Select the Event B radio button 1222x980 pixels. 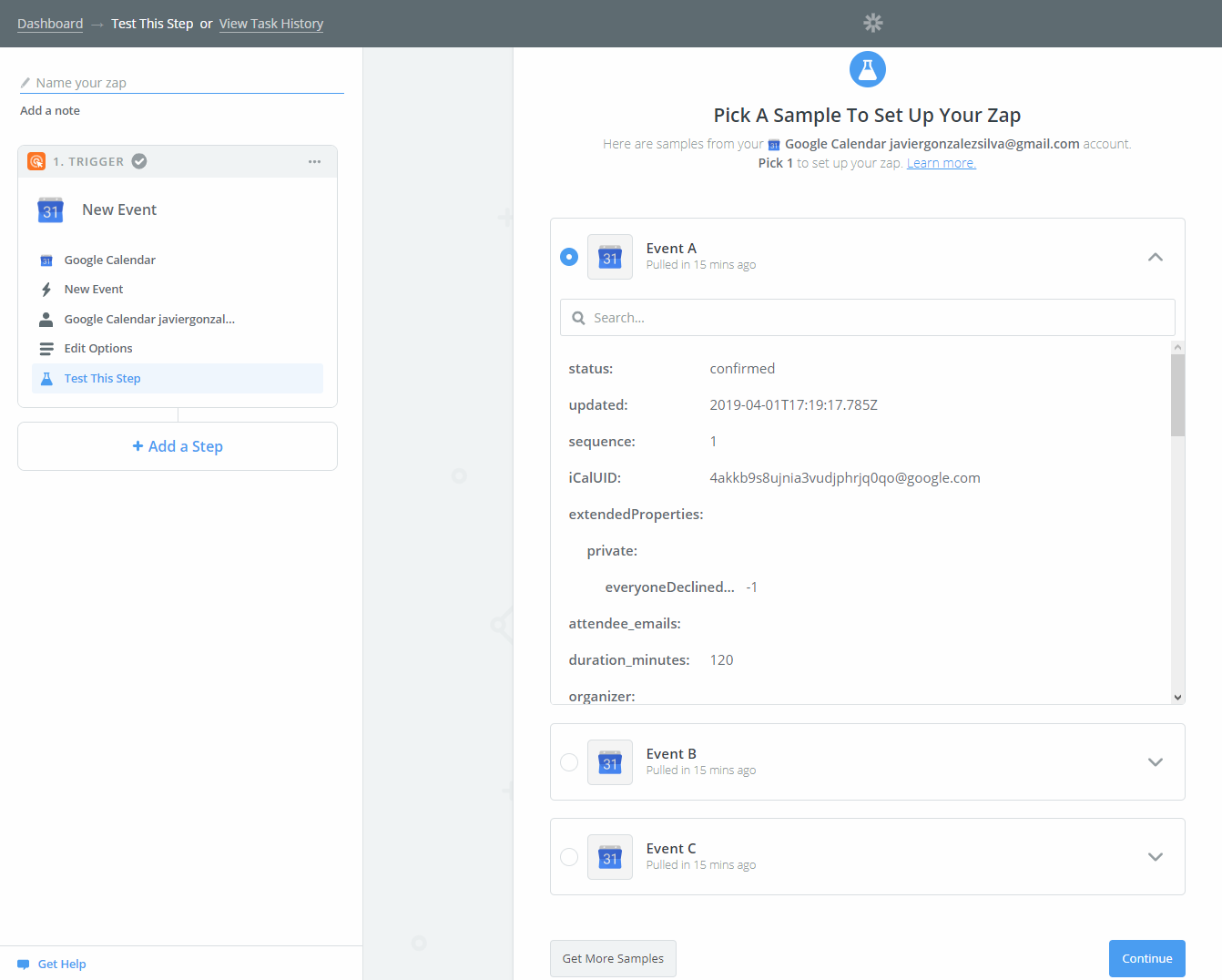pyautogui.click(x=569, y=762)
